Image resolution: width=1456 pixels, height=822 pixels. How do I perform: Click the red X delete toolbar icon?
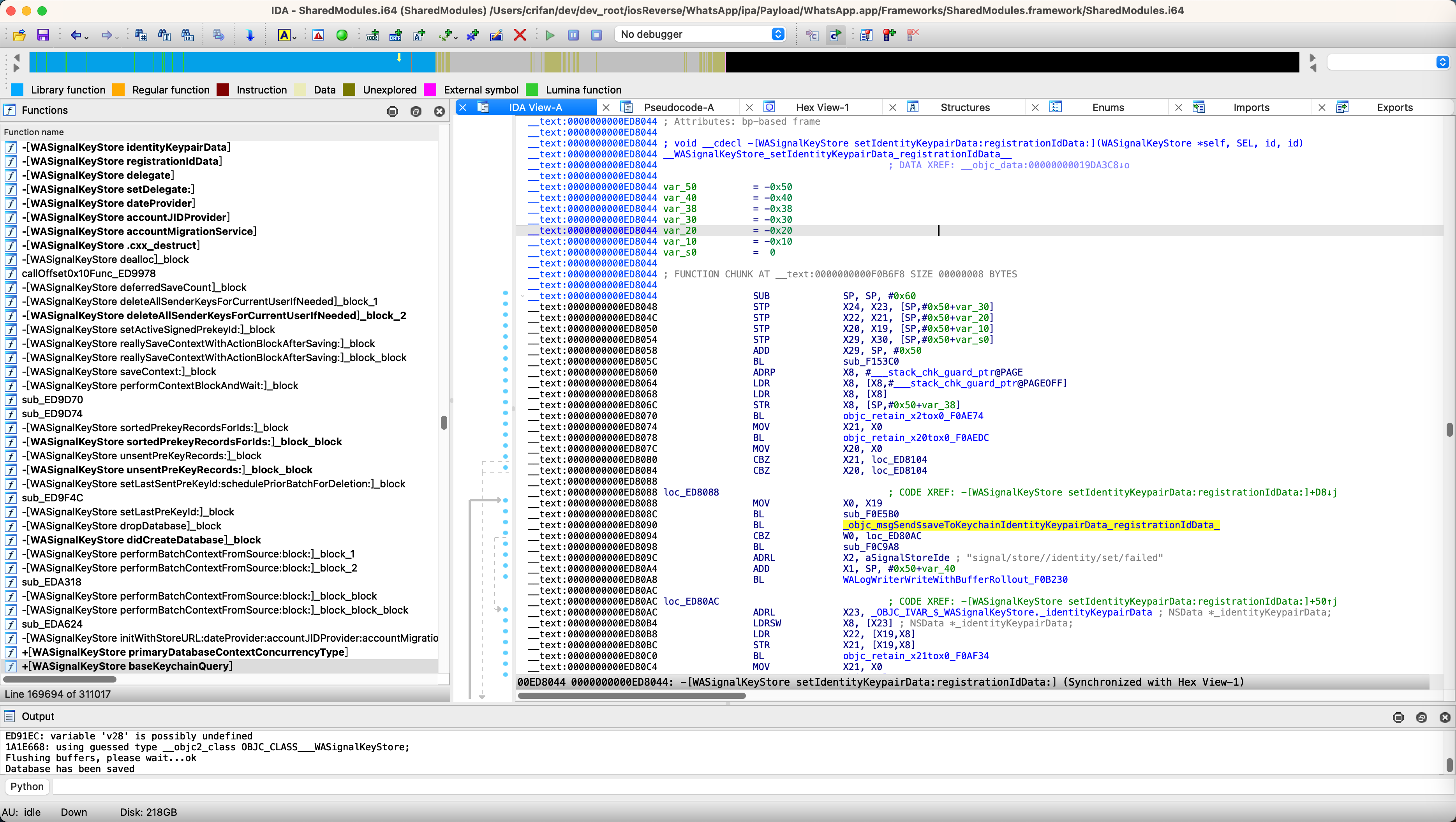coord(520,35)
